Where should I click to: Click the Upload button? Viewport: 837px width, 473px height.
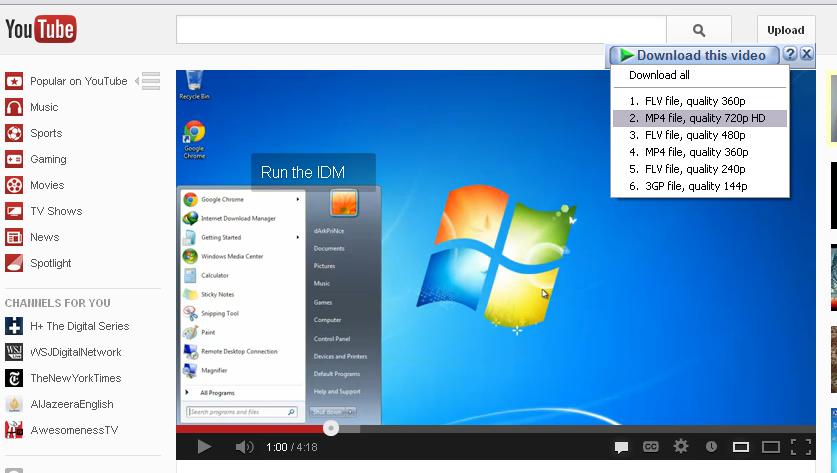[786, 30]
